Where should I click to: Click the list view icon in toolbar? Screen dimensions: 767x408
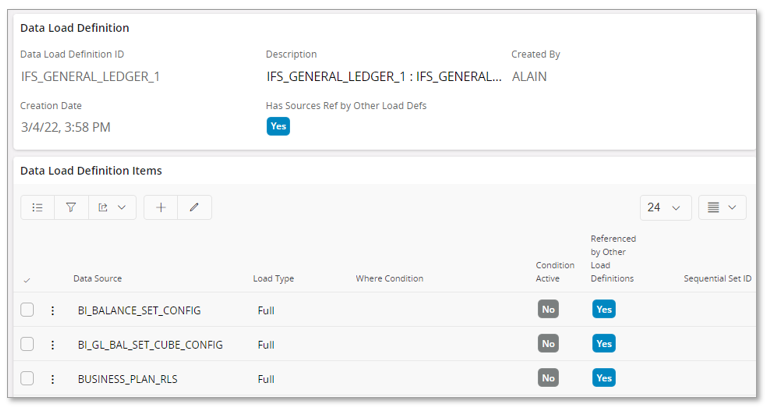[38, 207]
